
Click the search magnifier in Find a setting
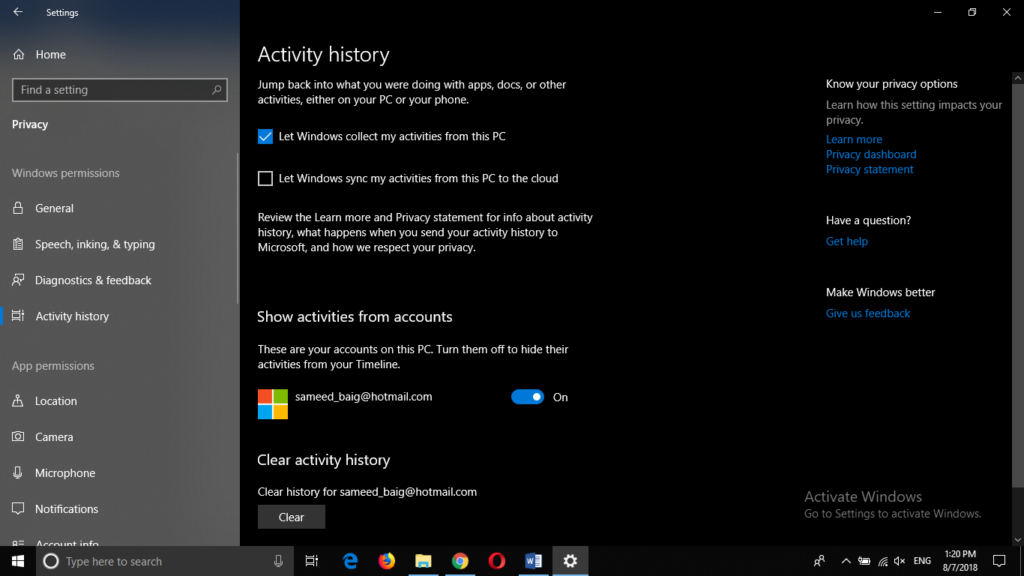pyautogui.click(x=217, y=89)
